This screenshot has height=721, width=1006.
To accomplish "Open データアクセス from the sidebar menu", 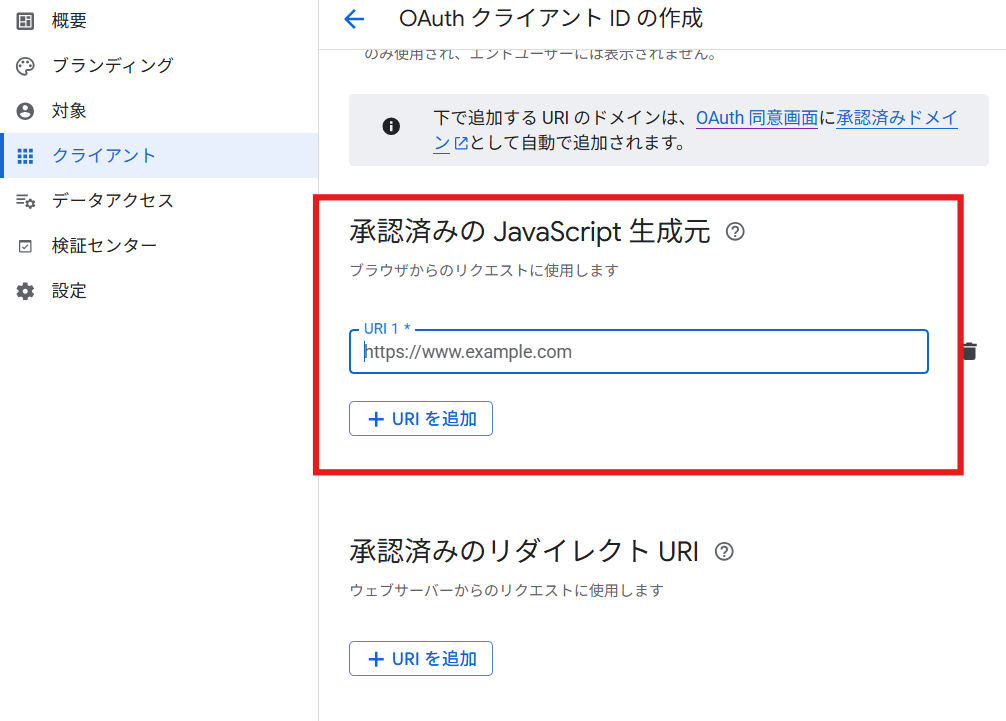I will coord(112,201).
